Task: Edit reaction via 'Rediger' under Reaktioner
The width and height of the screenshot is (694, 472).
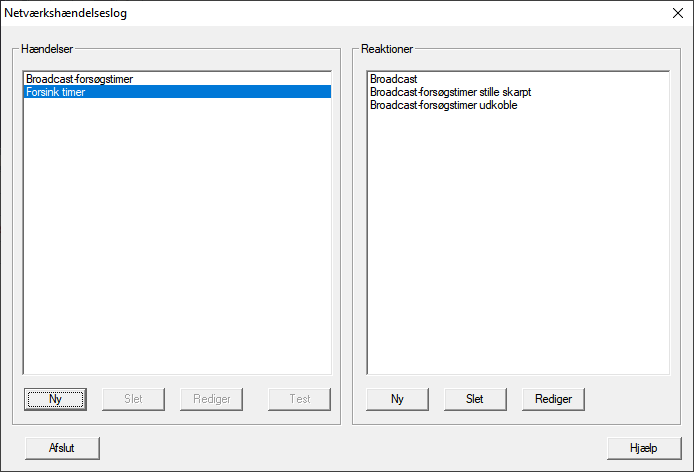Action: pyautogui.click(x=553, y=399)
